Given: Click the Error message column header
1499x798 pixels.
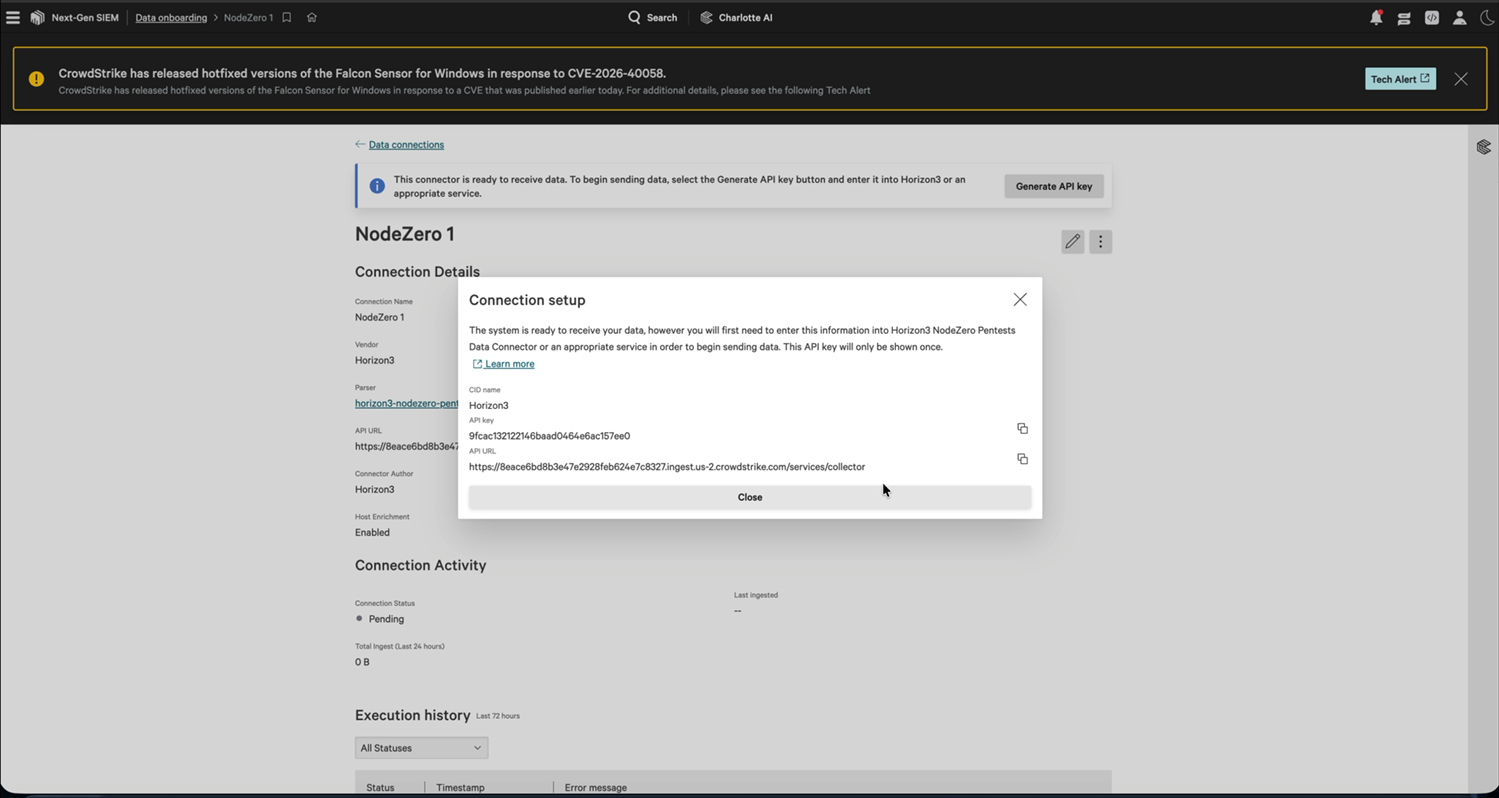Looking at the screenshot, I should pyautogui.click(x=595, y=787).
